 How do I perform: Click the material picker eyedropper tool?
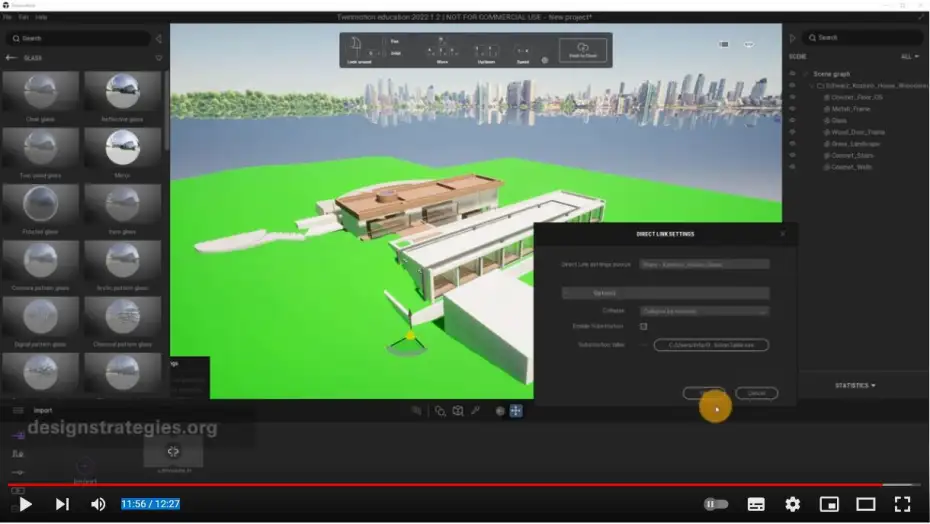click(x=475, y=411)
